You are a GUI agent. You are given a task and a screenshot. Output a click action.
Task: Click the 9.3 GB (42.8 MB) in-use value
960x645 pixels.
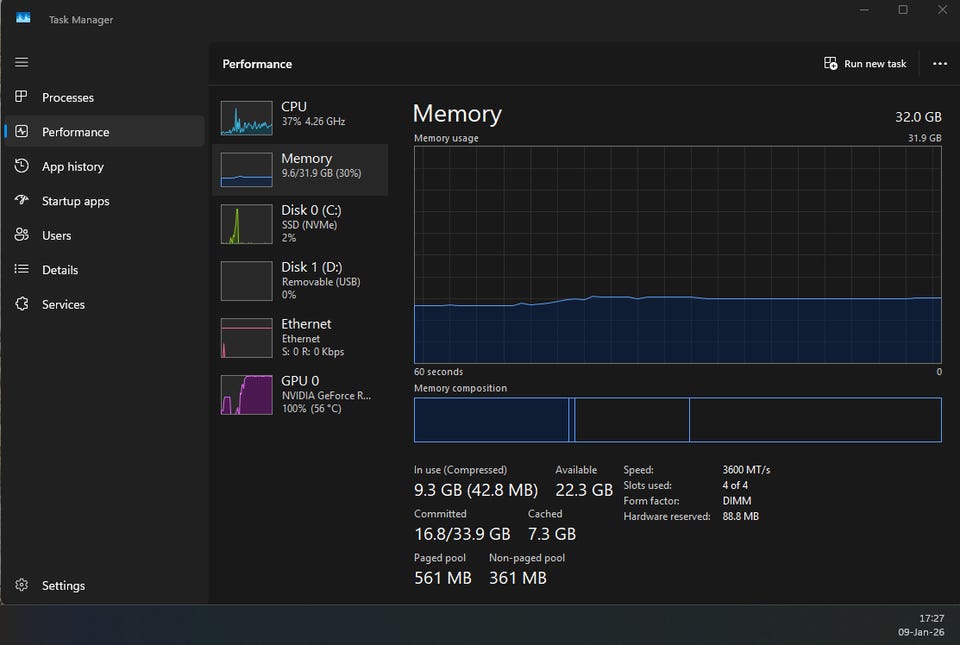tap(476, 490)
